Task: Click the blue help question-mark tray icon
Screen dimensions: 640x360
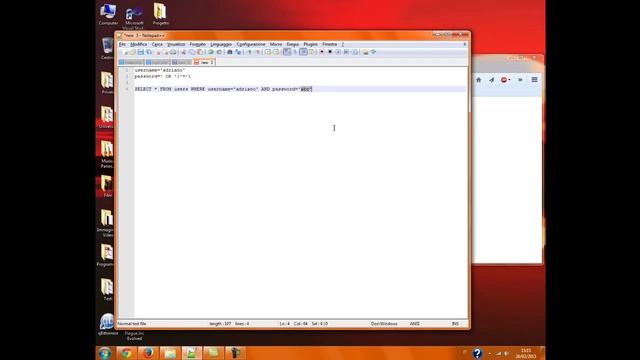Action: click(477, 353)
